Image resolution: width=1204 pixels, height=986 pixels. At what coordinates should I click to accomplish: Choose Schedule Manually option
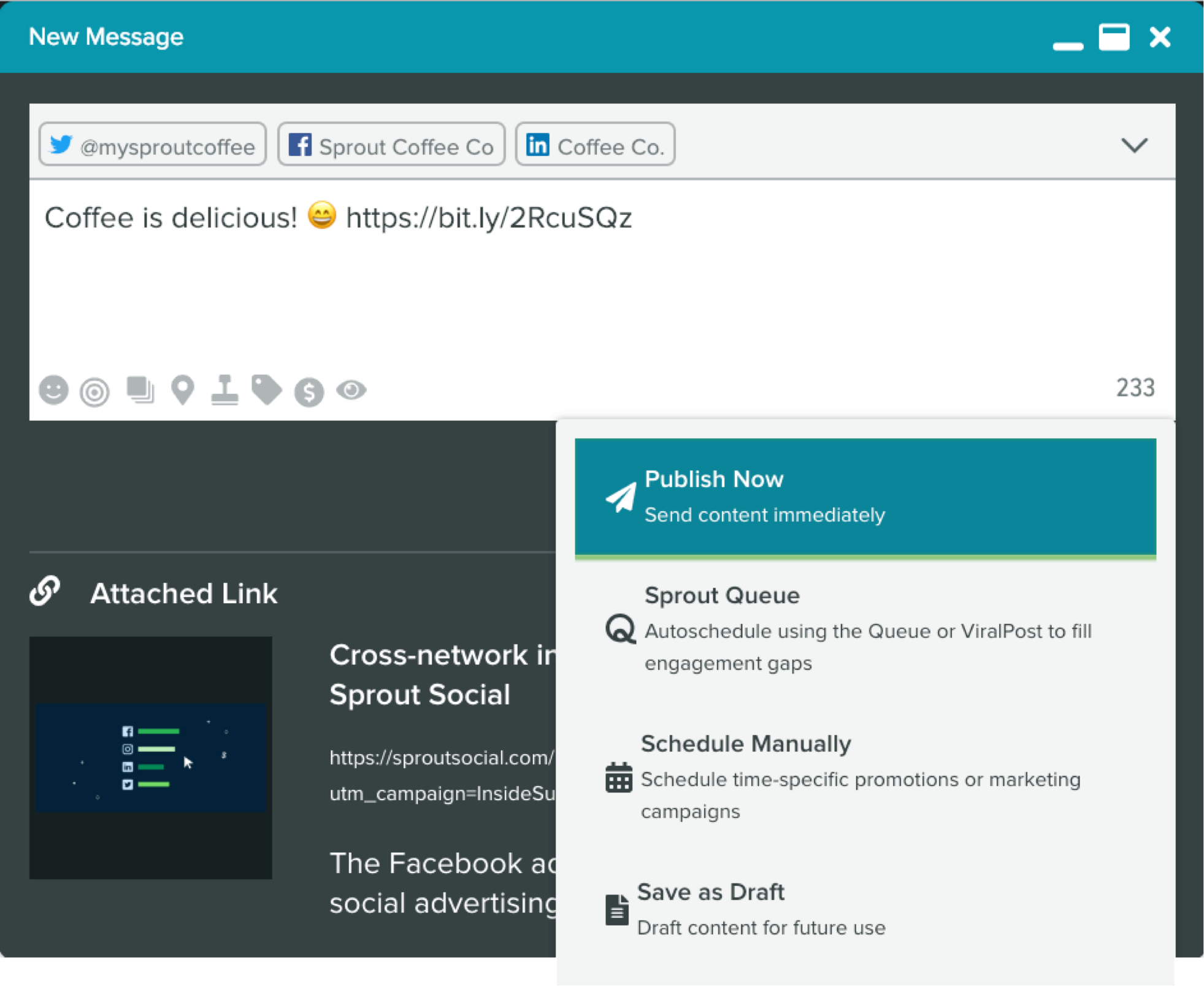click(x=865, y=777)
